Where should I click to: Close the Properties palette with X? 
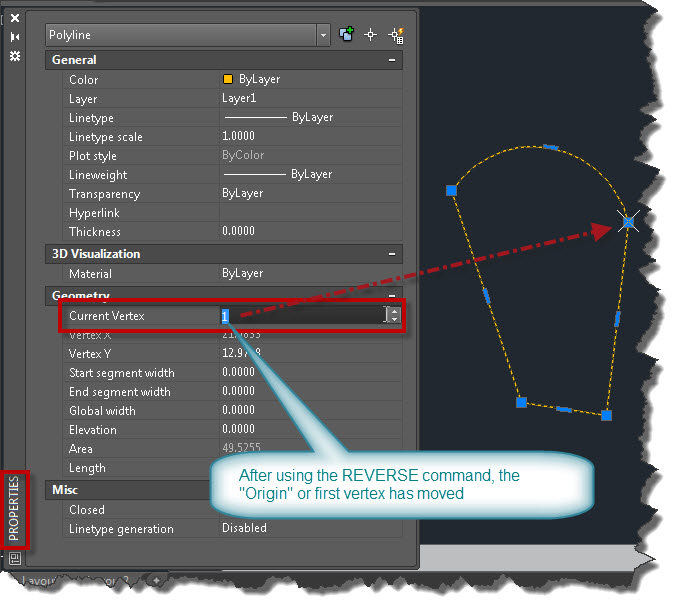click(14, 18)
